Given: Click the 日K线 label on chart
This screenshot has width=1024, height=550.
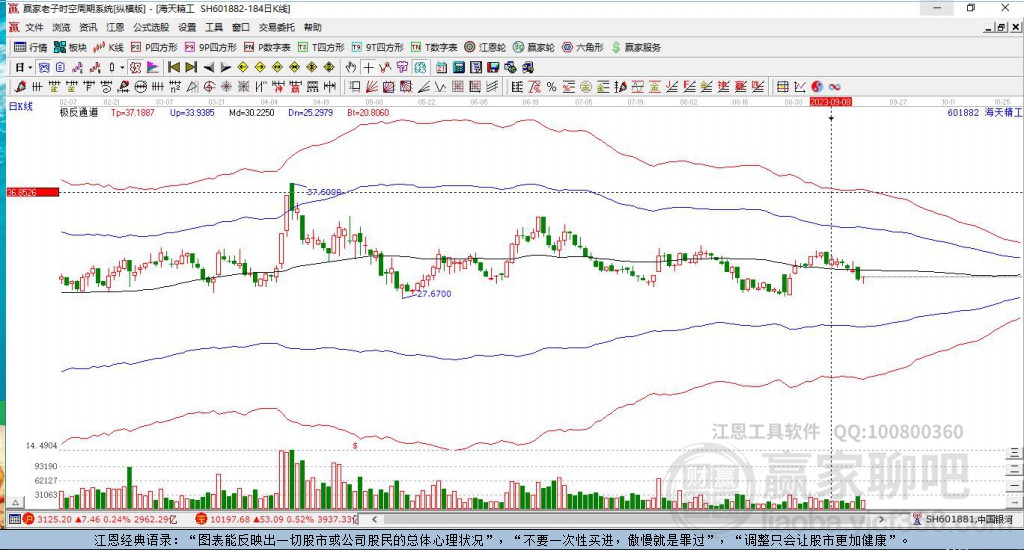Looking at the screenshot, I should coord(20,106).
